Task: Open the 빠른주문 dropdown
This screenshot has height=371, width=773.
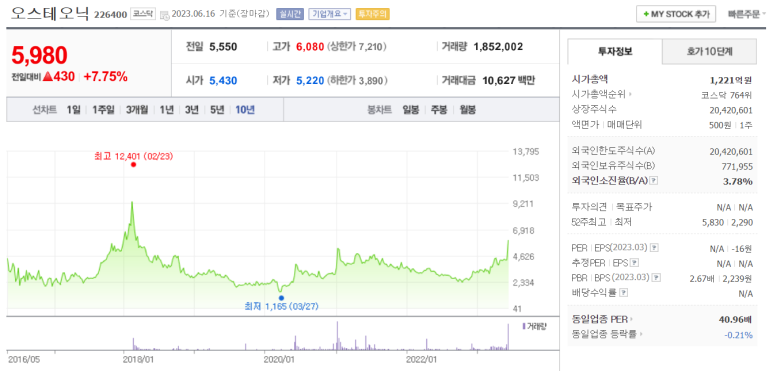Action: click(x=747, y=14)
